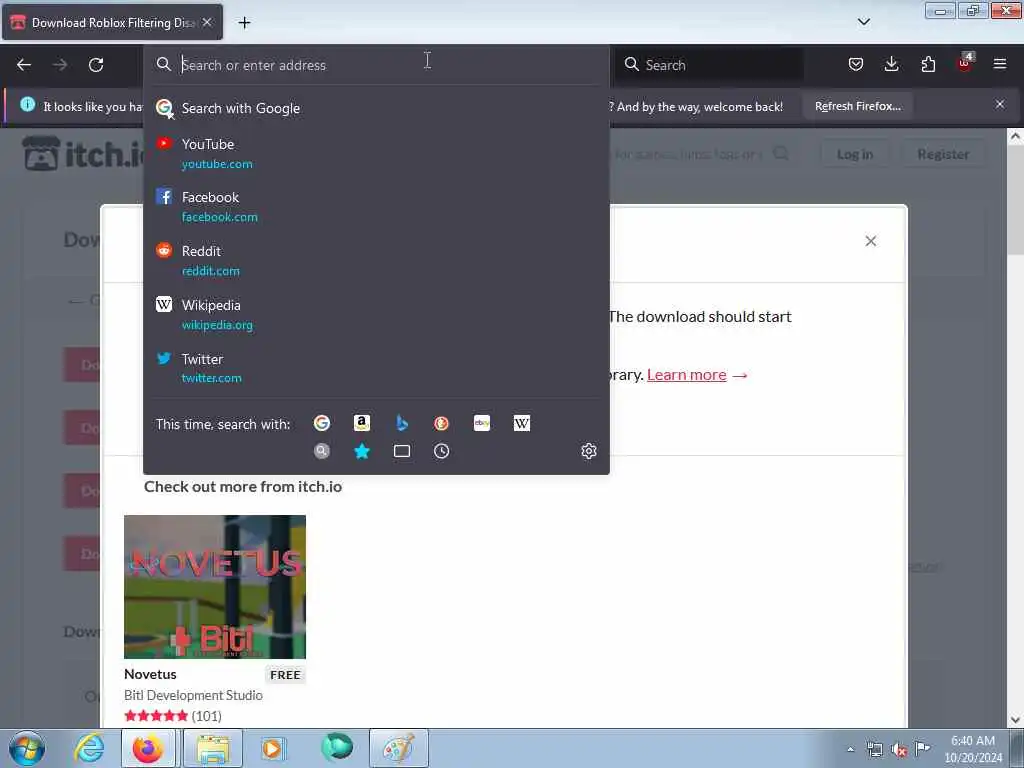Screen dimensions: 1024x768
Task: Click the Log in button
Action: (x=854, y=154)
